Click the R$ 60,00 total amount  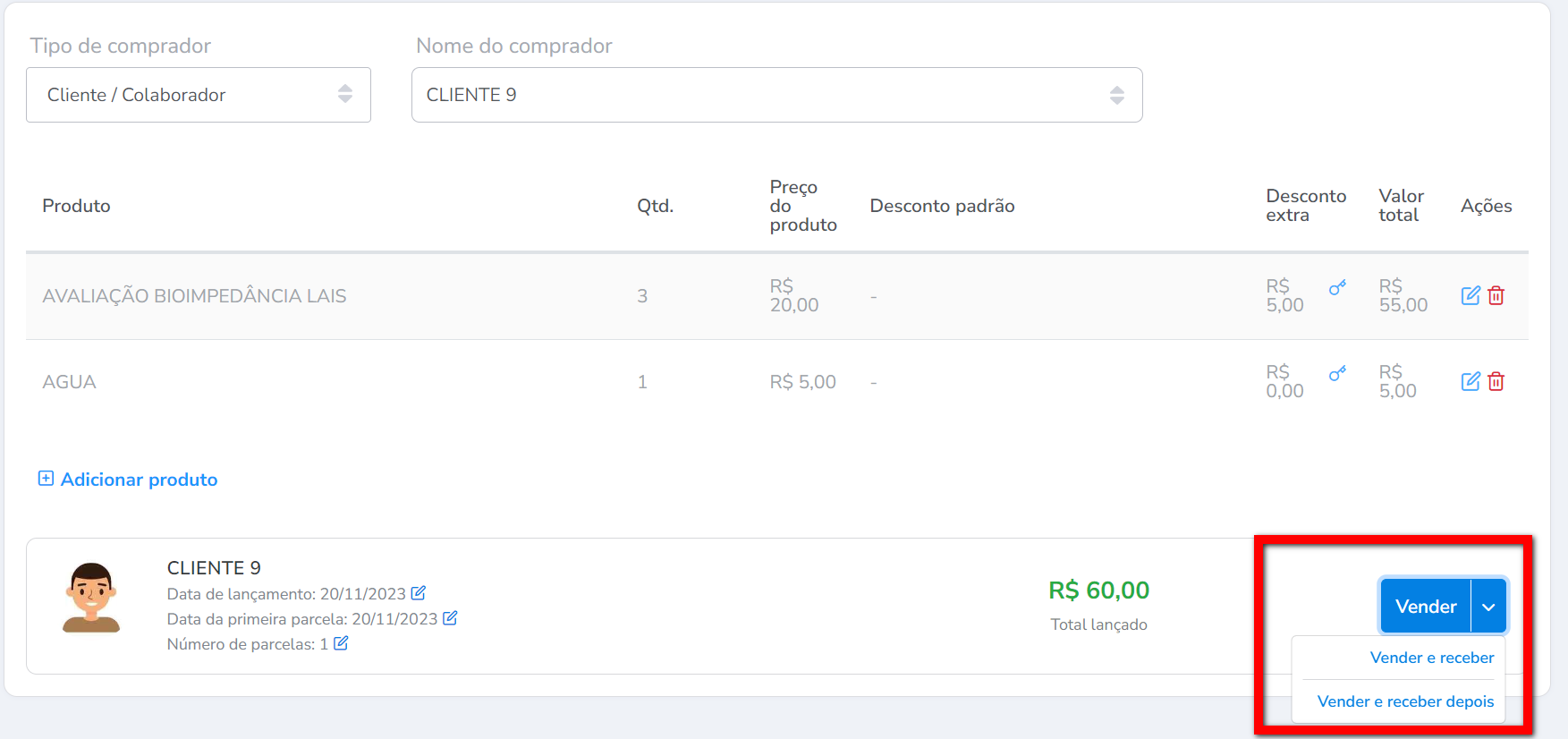[x=1098, y=590]
